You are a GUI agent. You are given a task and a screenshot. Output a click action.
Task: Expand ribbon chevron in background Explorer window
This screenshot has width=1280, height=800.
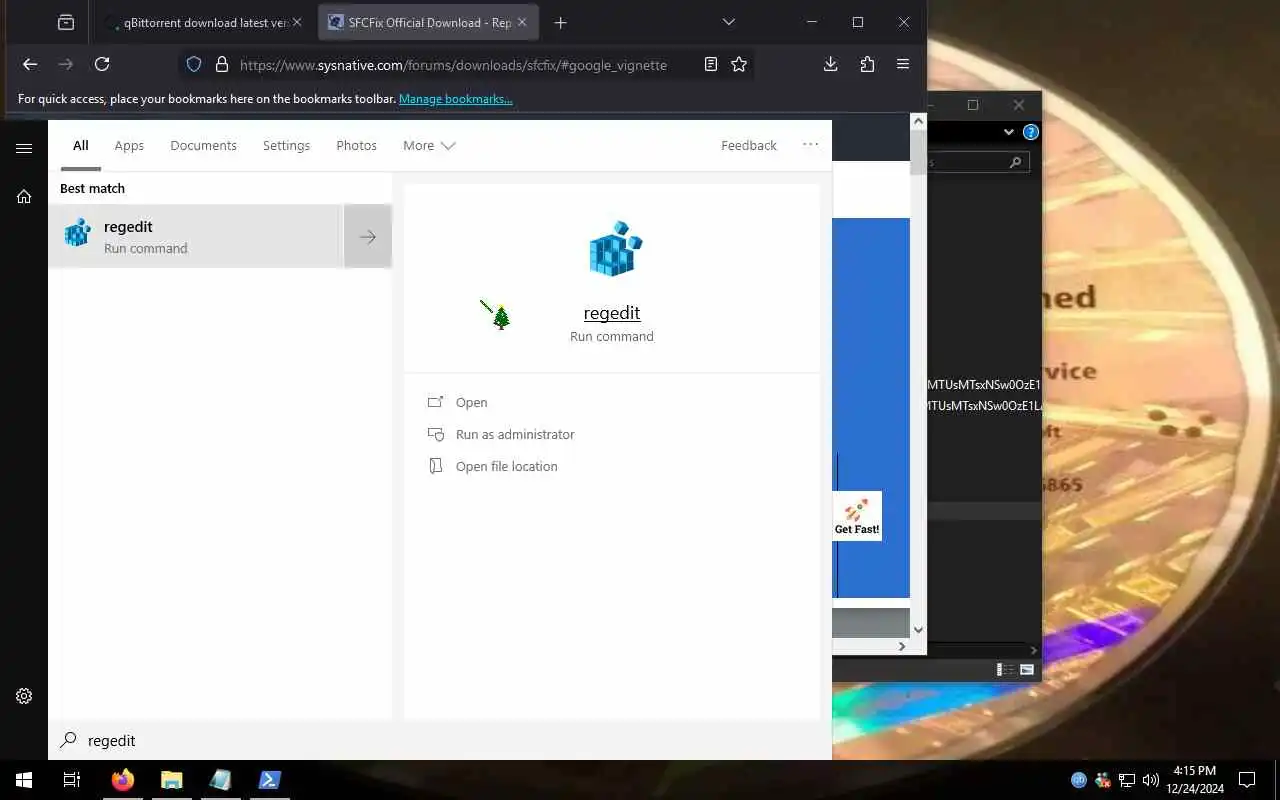pyautogui.click(x=1009, y=132)
